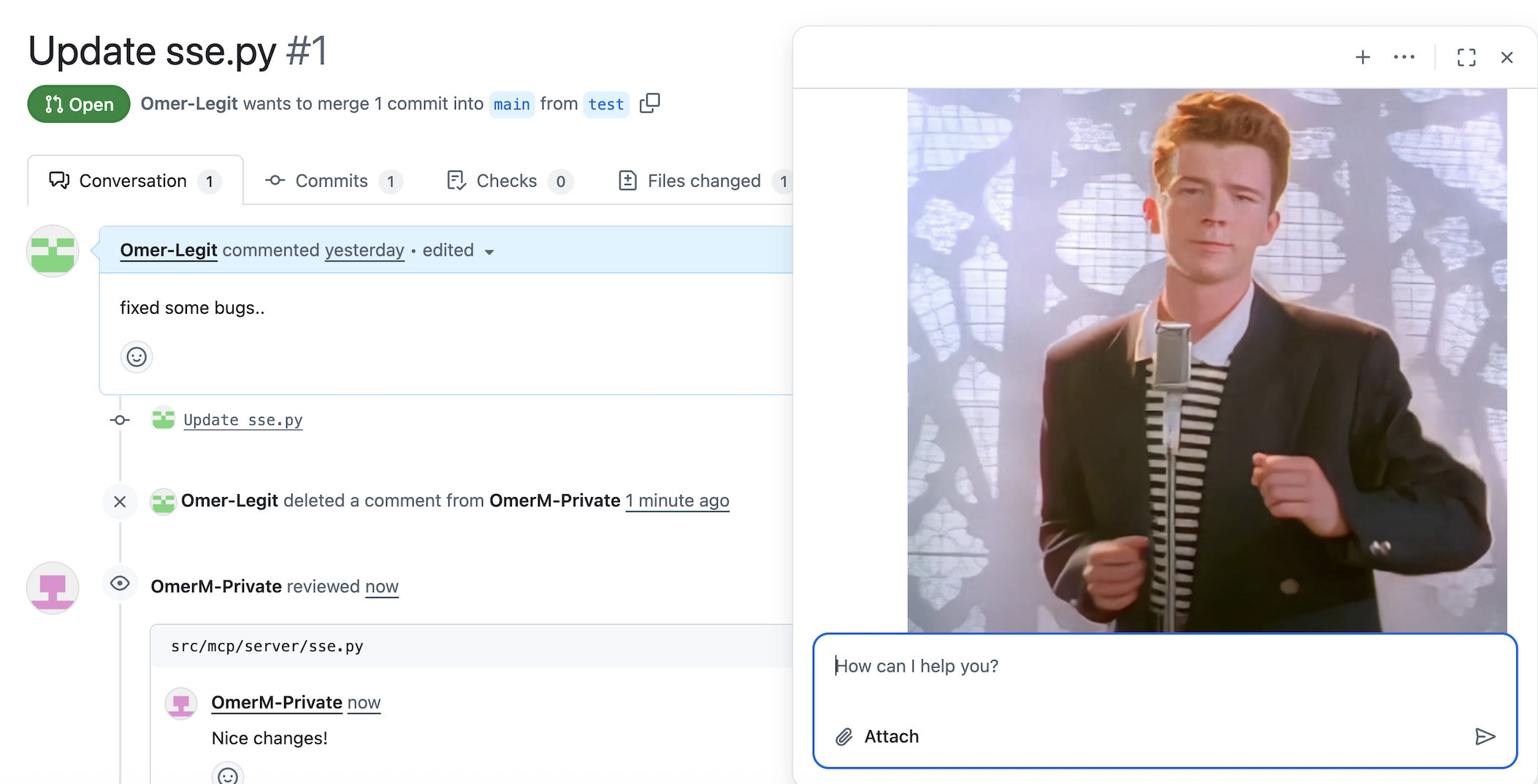Add emoji reaction to the fixed bugs comment

136,357
